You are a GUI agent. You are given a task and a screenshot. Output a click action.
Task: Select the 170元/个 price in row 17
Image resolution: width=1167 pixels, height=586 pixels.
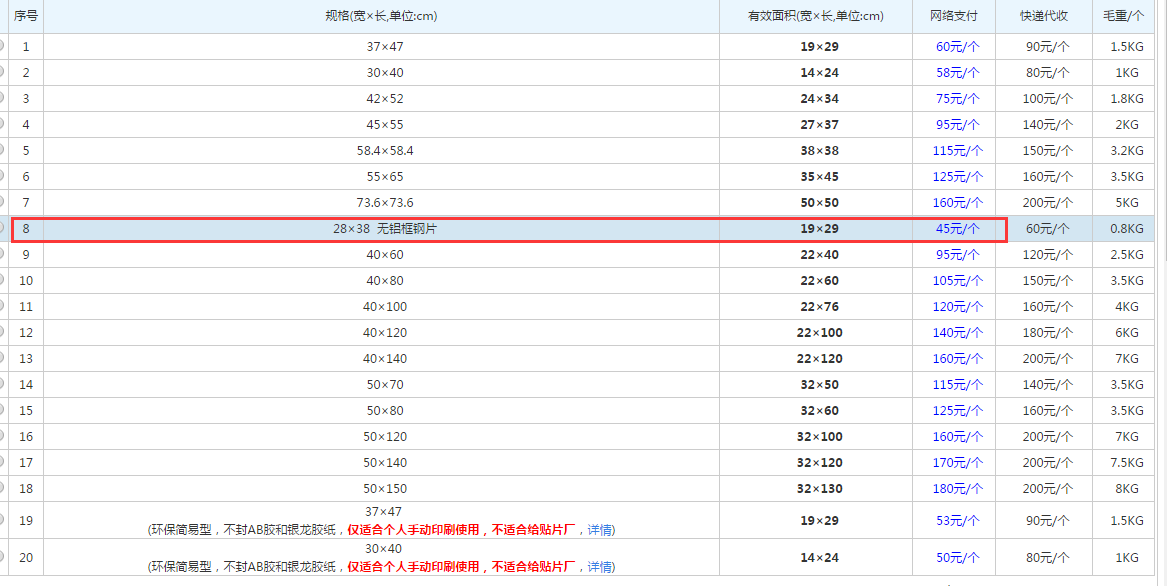pyautogui.click(x=958, y=463)
